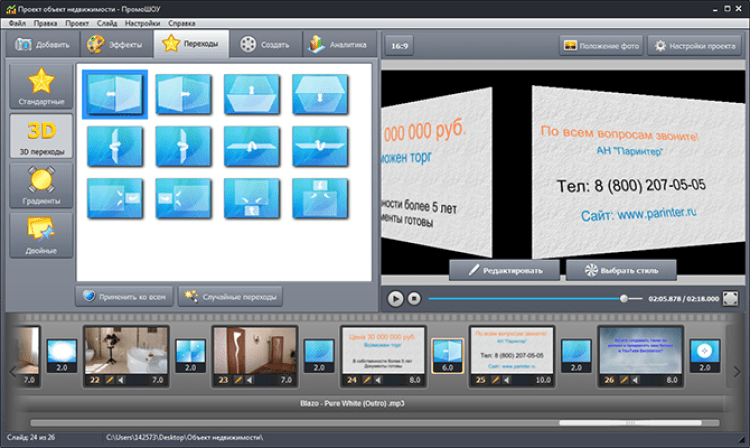The width and height of the screenshot is (750, 448).
Task: Click the sound icon on slide 24
Action: coord(378,380)
